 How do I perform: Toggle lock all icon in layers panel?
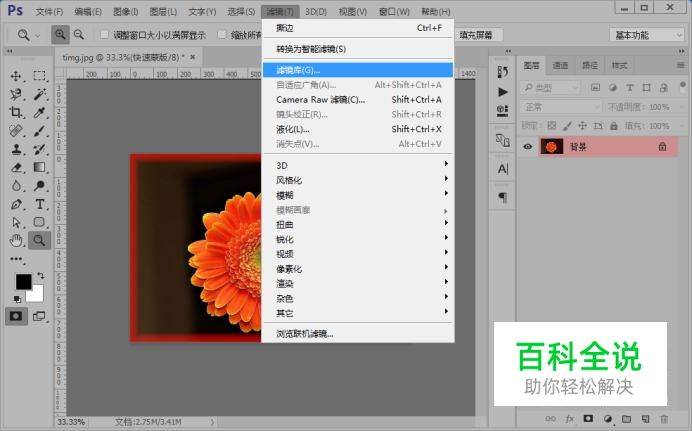(613, 126)
